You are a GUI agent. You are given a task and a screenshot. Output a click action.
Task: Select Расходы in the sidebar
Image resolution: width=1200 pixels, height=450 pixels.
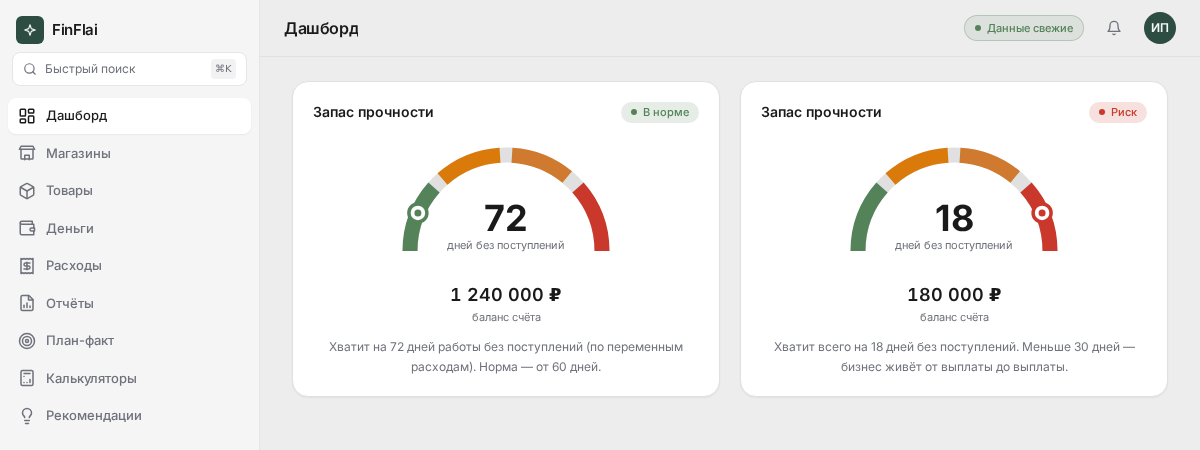tap(129, 266)
